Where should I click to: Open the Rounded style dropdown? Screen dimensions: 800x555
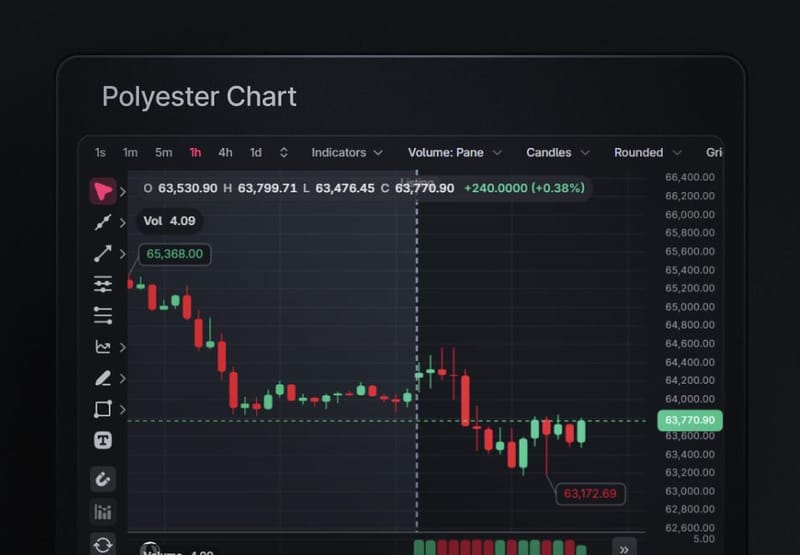[x=647, y=153]
